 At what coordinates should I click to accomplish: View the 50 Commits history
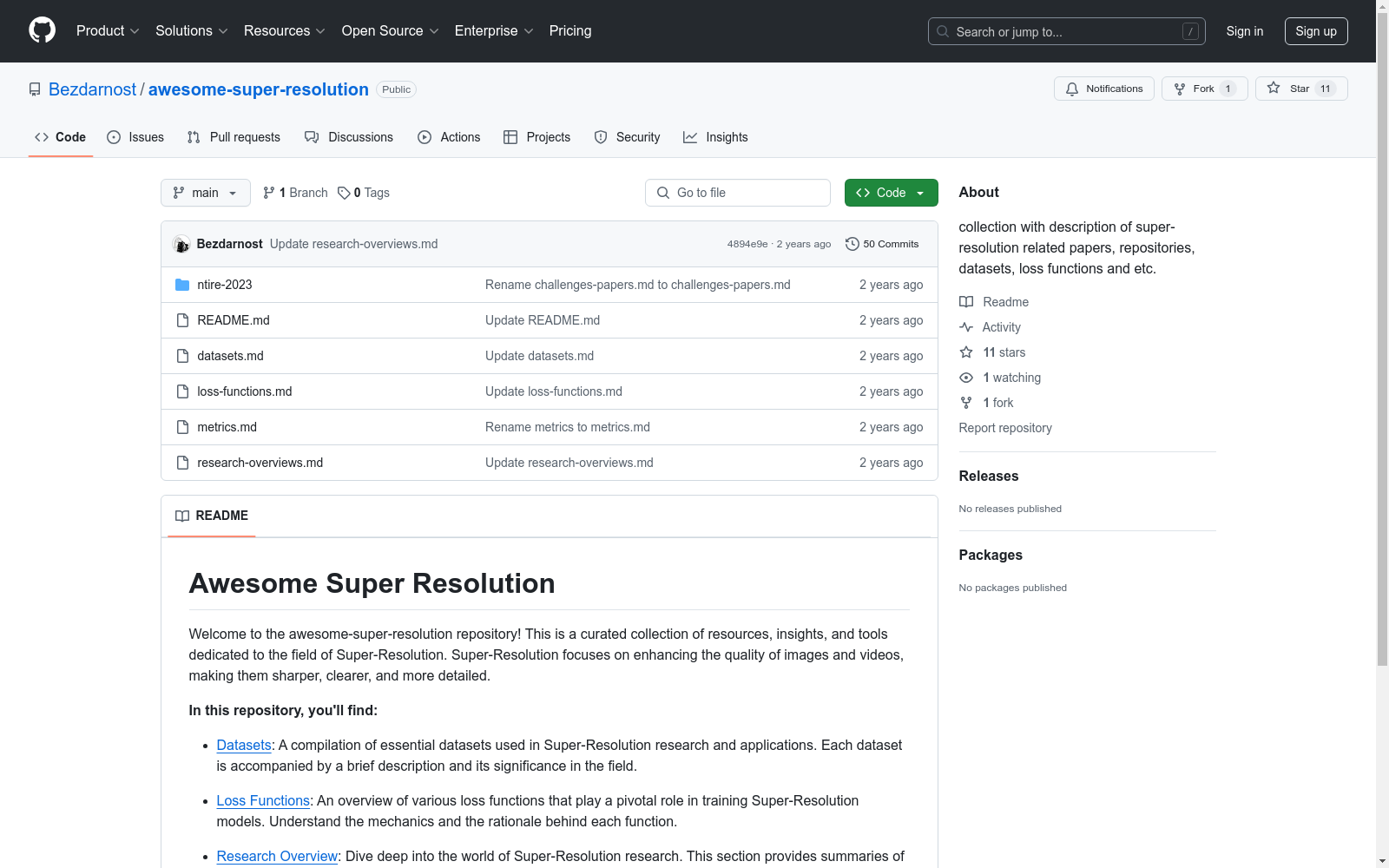tap(882, 244)
